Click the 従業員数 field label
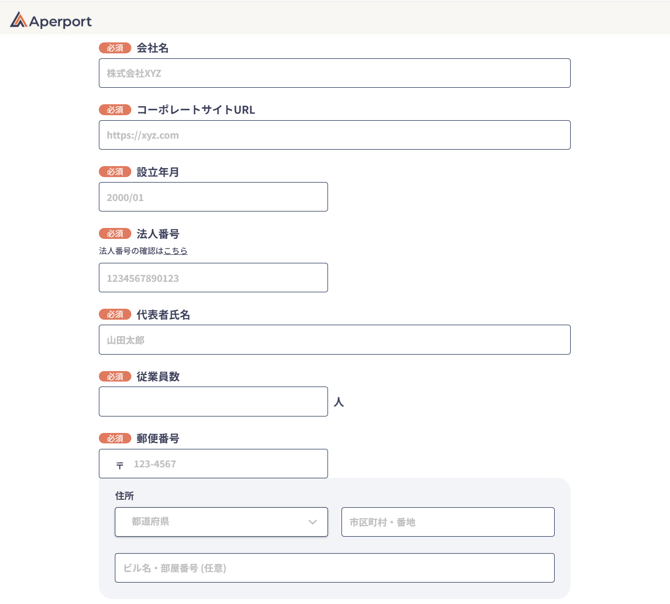The image size is (670, 604). tap(158, 376)
